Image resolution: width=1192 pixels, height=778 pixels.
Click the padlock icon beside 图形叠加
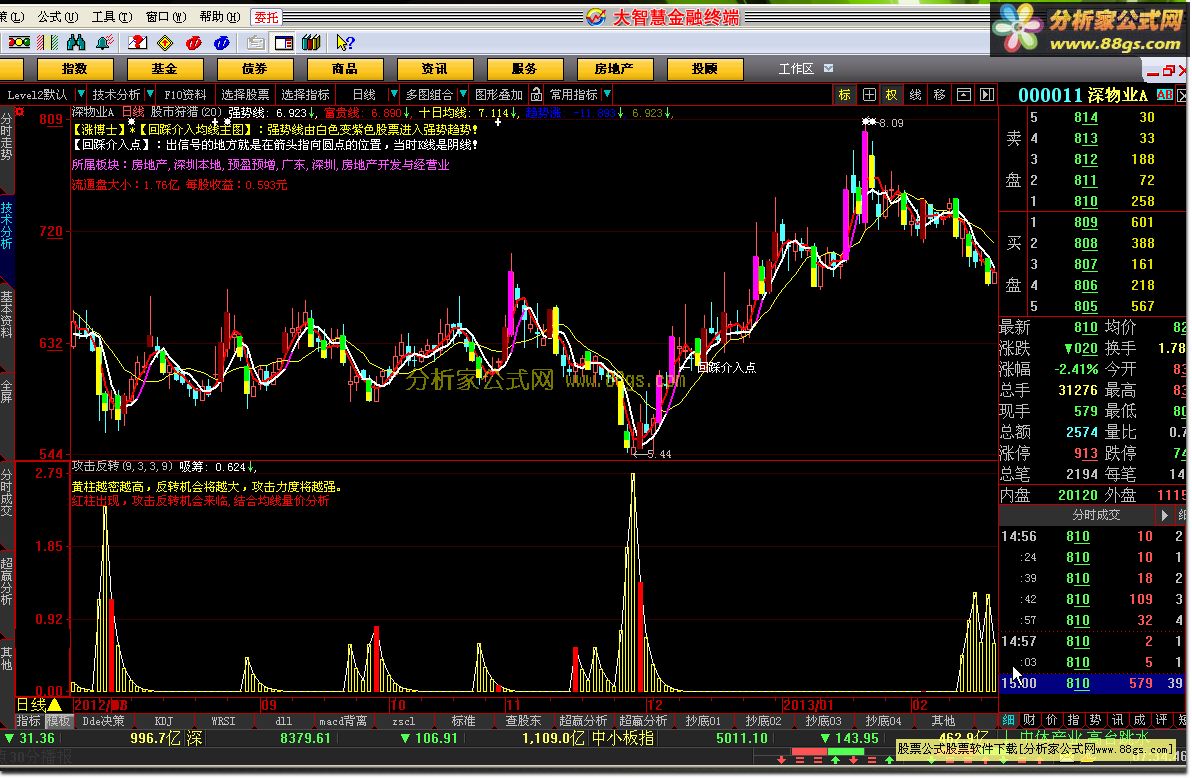[536, 94]
